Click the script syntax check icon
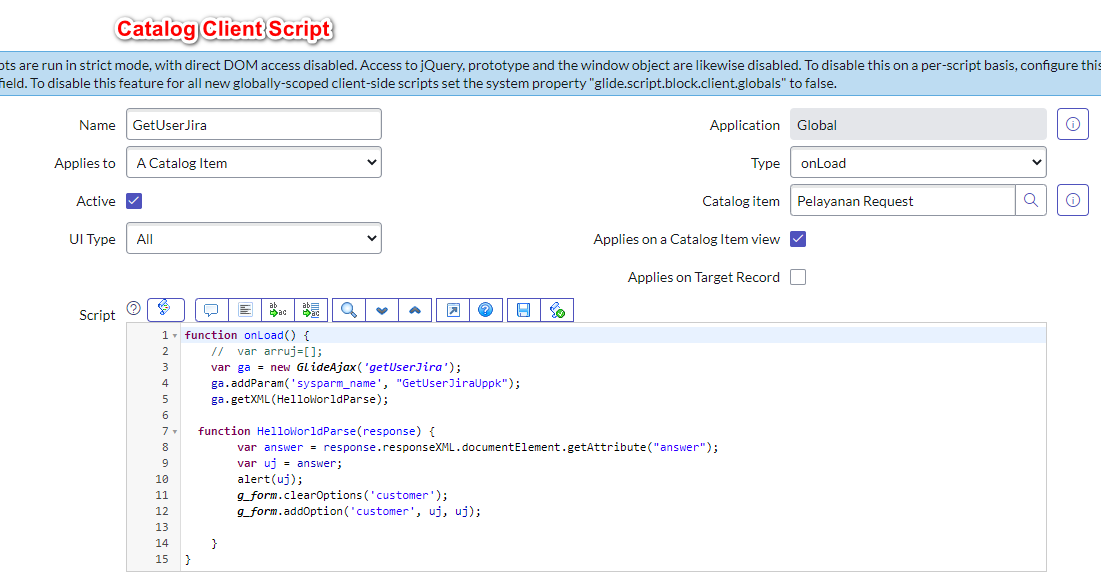 pyautogui.click(x=557, y=310)
